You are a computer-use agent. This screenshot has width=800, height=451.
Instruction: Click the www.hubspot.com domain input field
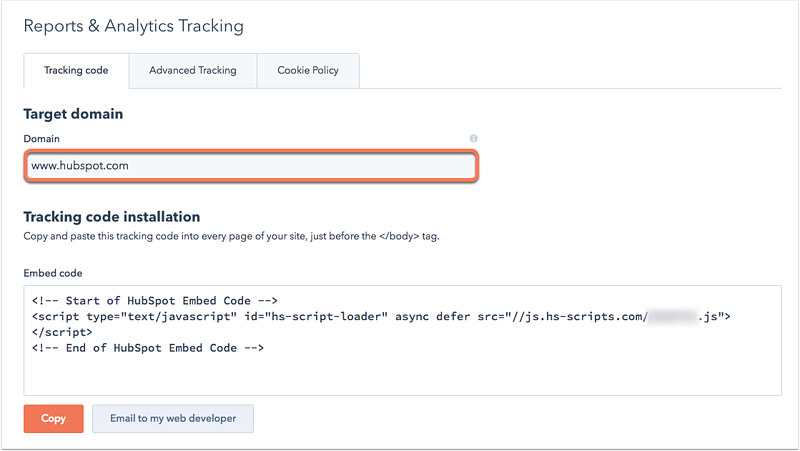[x=250, y=166]
